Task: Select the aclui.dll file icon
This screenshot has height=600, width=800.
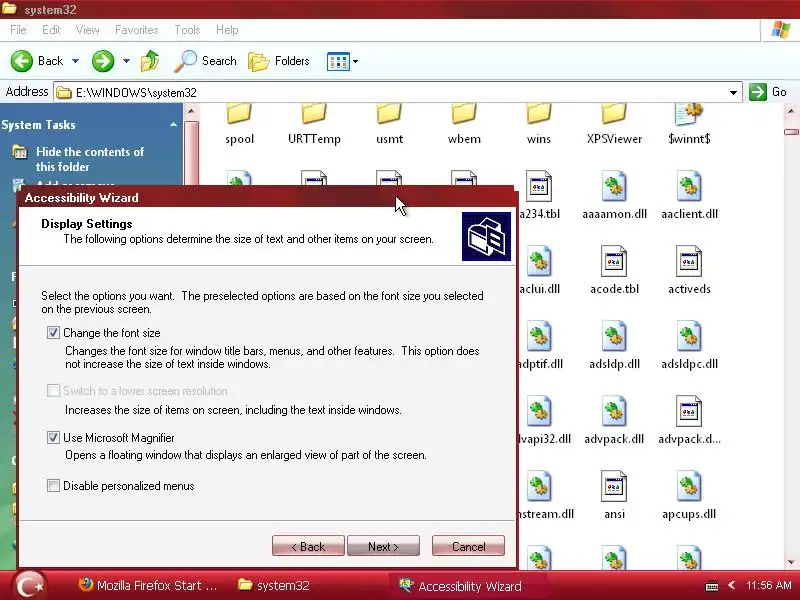Action: (x=539, y=261)
